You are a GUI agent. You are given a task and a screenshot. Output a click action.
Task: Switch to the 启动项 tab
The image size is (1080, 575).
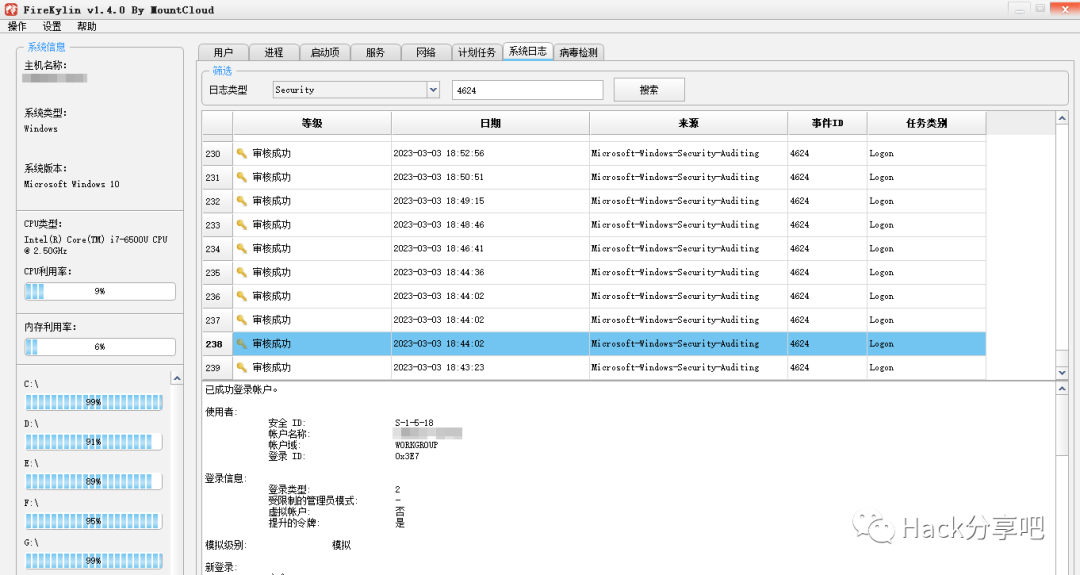click(325, 52)
